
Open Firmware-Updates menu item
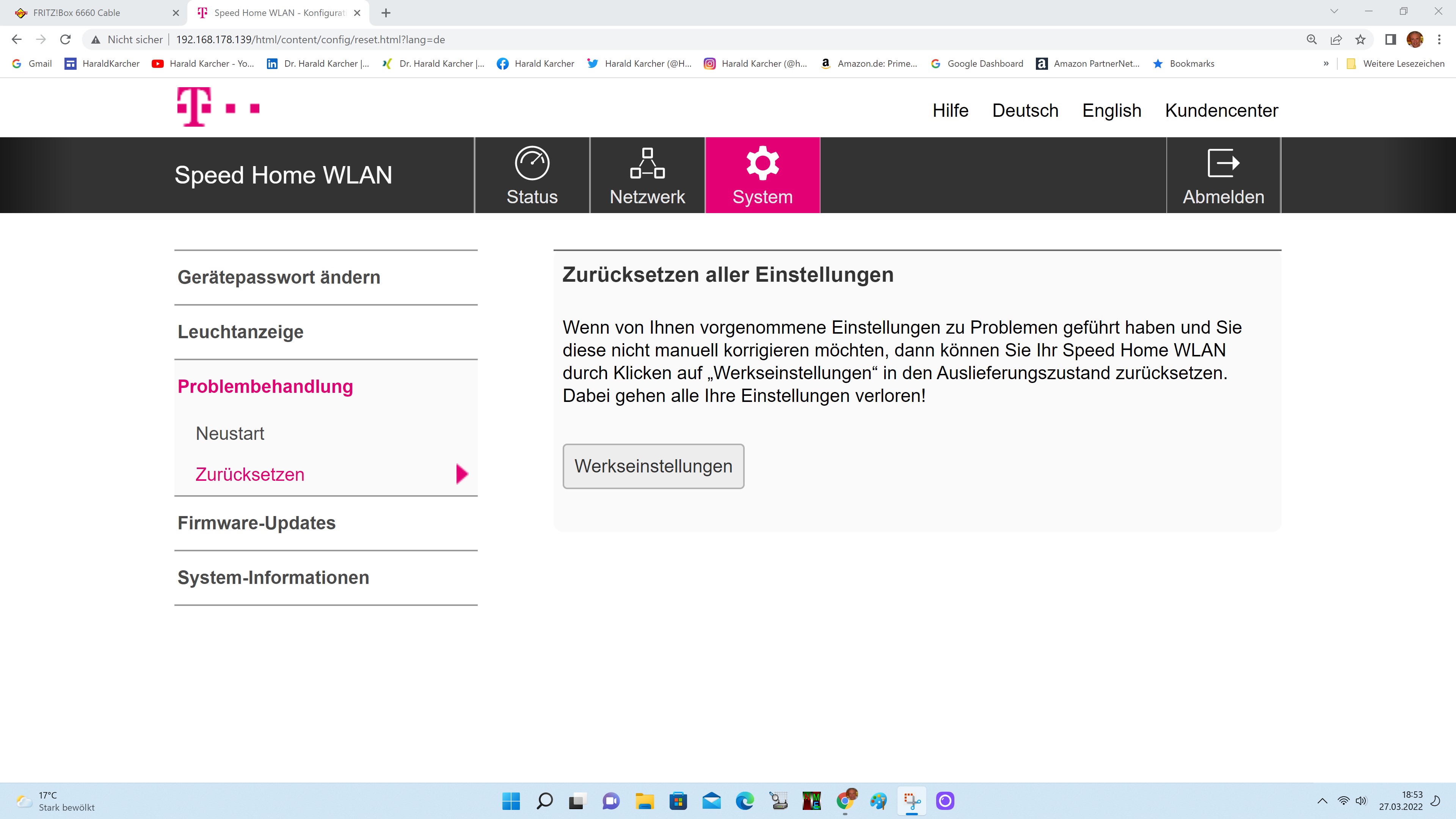click(x=257, y=523)
